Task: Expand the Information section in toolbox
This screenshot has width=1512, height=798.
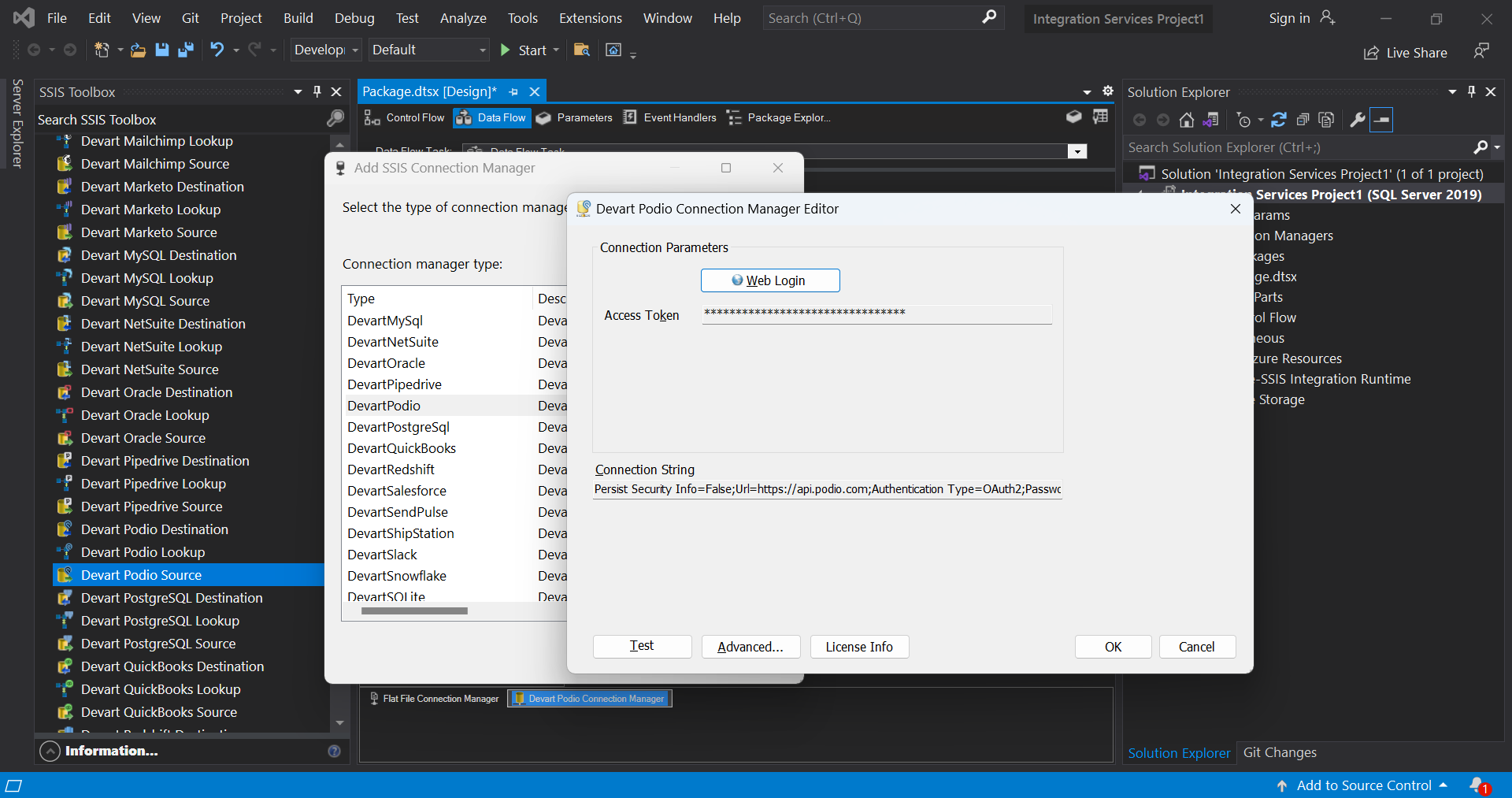Action: pos(50,752)
